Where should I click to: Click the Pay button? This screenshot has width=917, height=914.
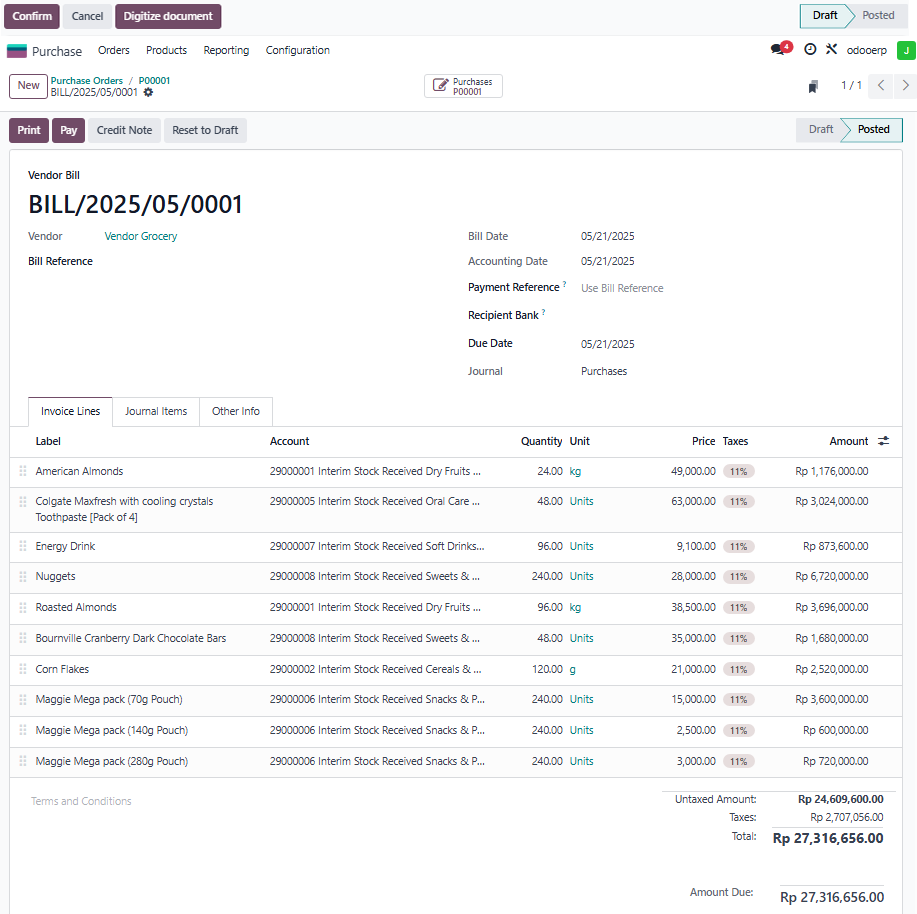[68, 130]
